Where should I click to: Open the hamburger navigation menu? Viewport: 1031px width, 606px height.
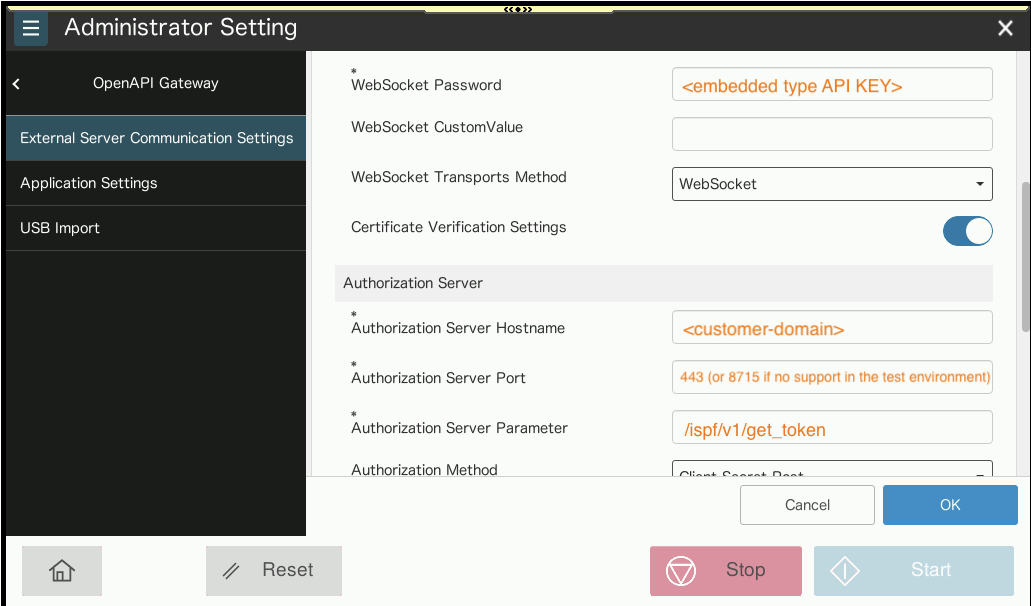point(30,28)
